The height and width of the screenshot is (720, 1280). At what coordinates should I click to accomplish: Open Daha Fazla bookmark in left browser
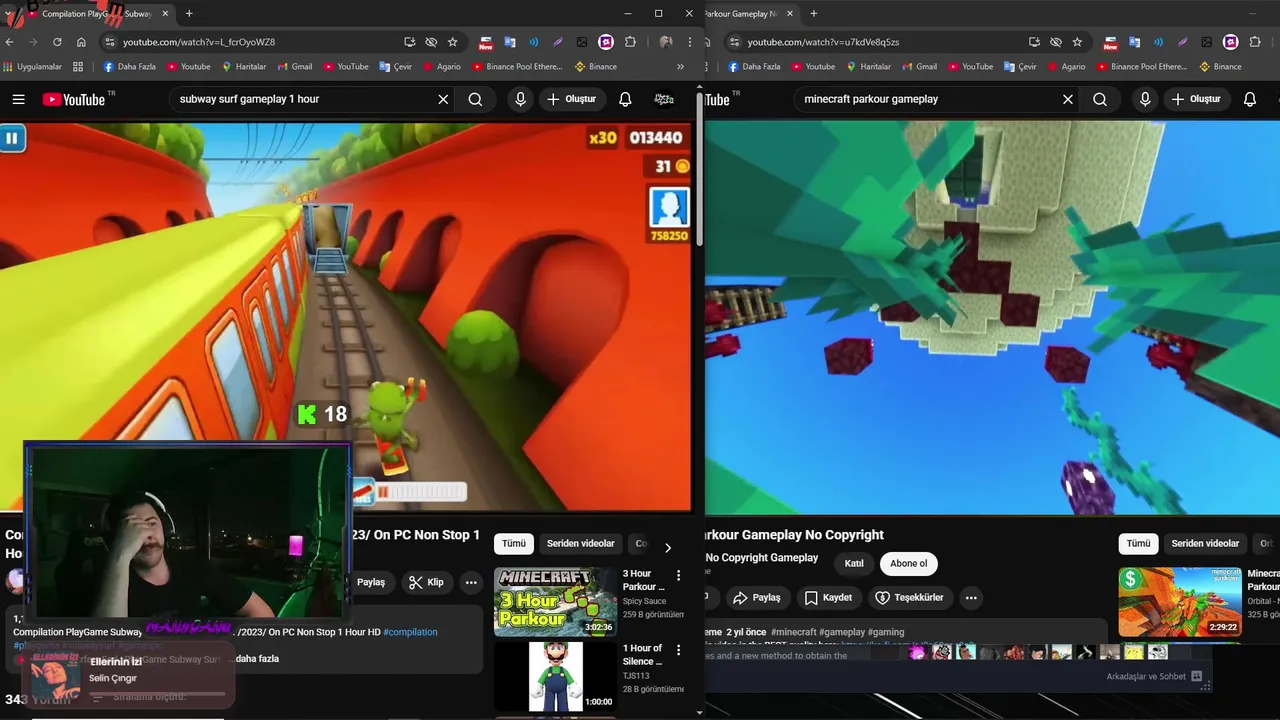(129, 67)
